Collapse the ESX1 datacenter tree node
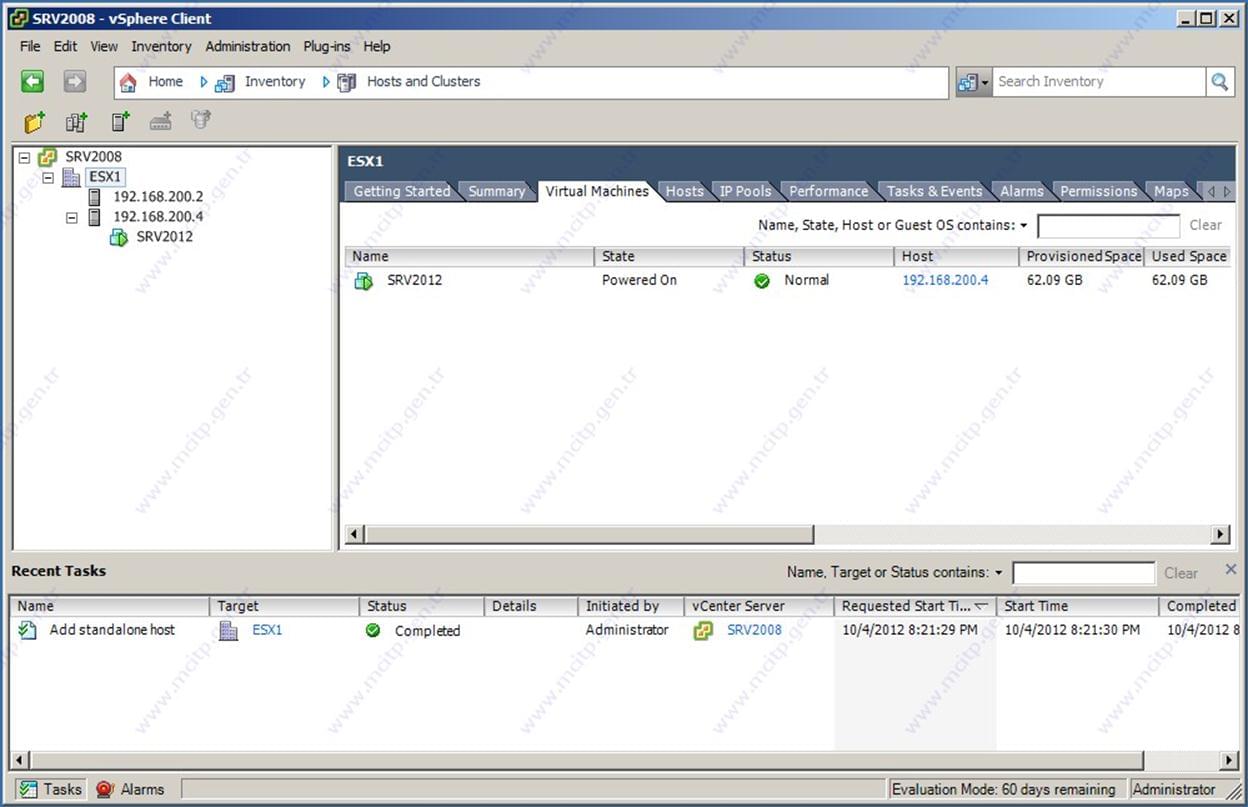Viewport: 1248px width, 807px height. pyautogui.click(x=47, y=178)
